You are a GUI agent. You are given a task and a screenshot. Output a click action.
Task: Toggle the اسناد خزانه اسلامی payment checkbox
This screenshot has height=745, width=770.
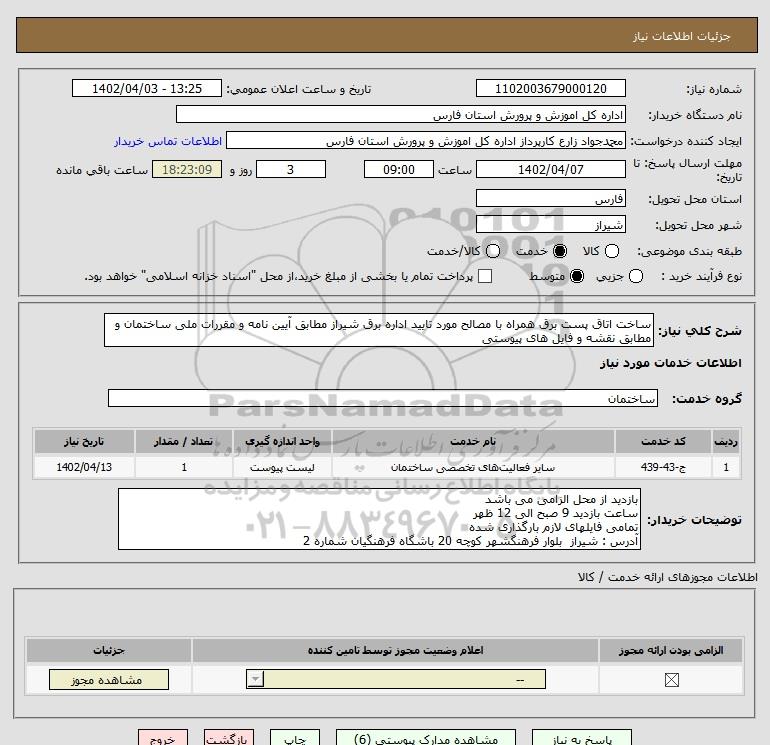click(485, 276)
